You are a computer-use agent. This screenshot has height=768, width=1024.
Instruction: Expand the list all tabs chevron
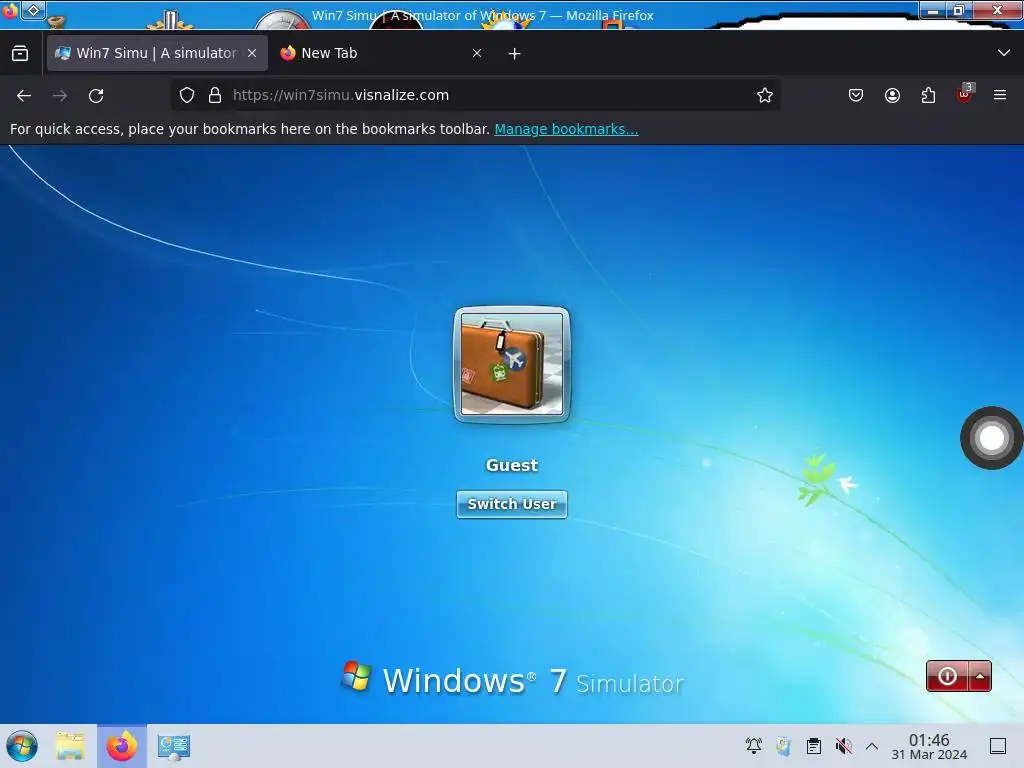click(1004, 53)
